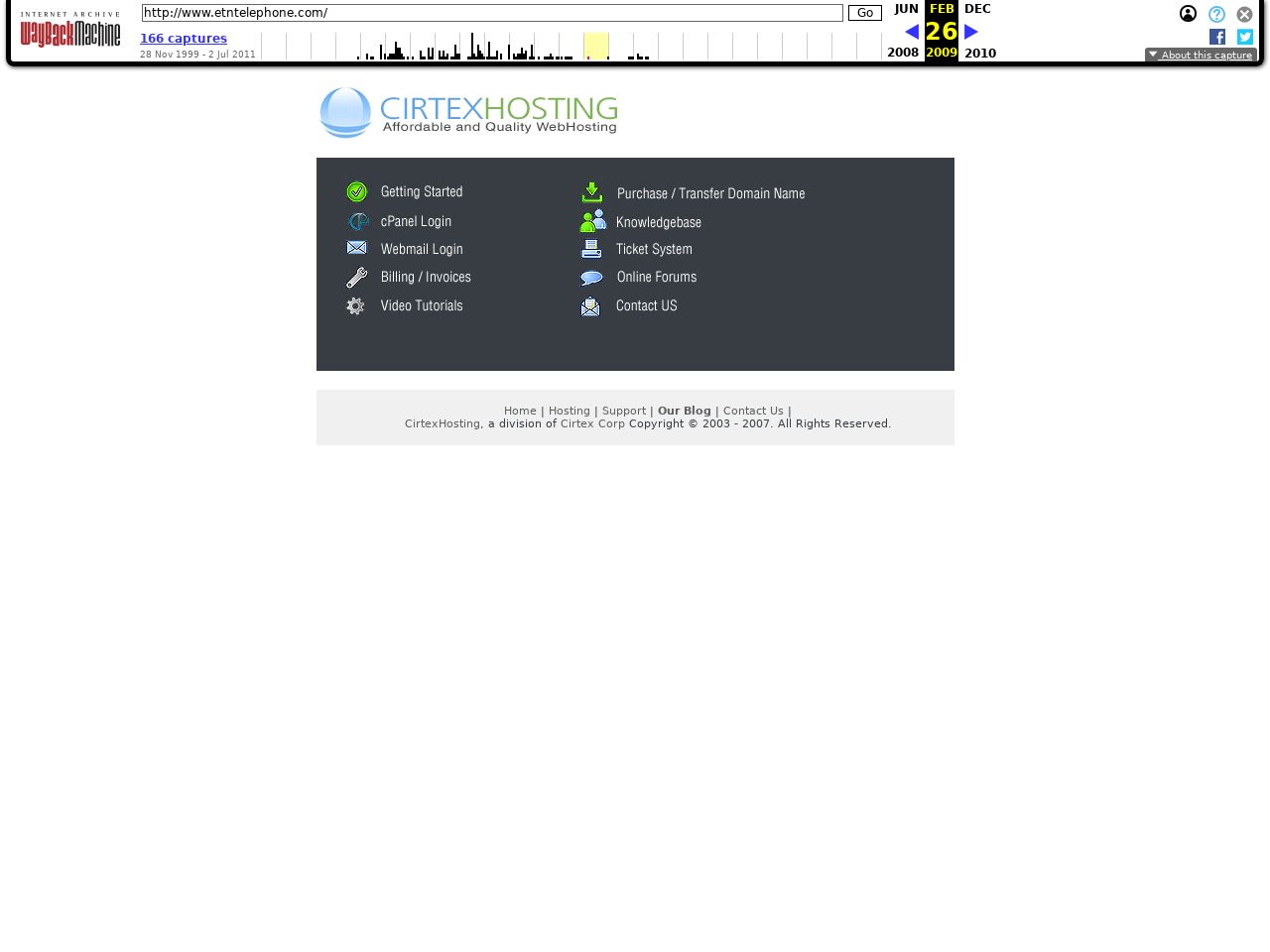Open the 166 captures link

coord(184,39)
